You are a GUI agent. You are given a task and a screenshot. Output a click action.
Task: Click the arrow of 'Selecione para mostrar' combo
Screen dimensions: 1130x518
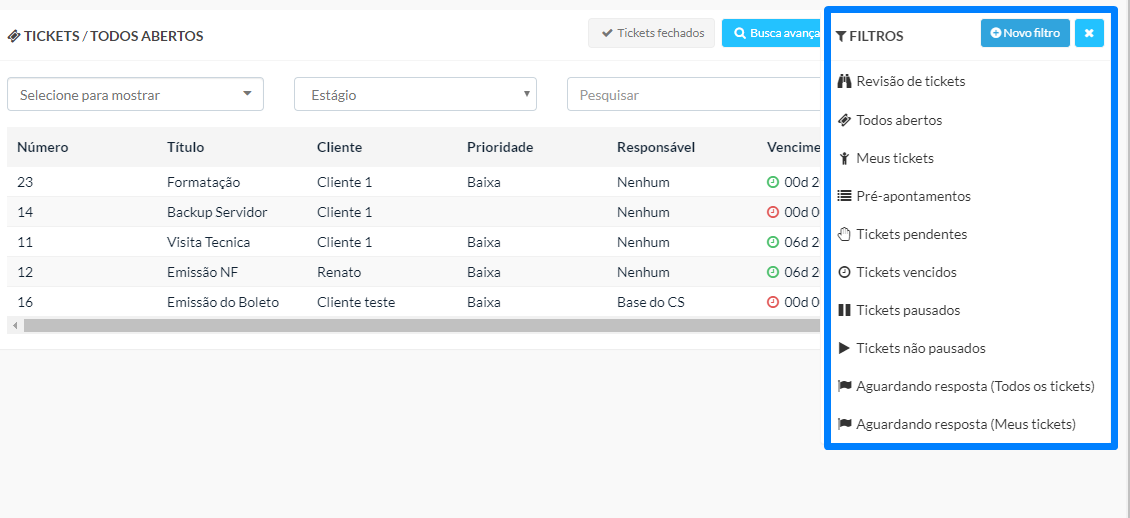point(247,94)
